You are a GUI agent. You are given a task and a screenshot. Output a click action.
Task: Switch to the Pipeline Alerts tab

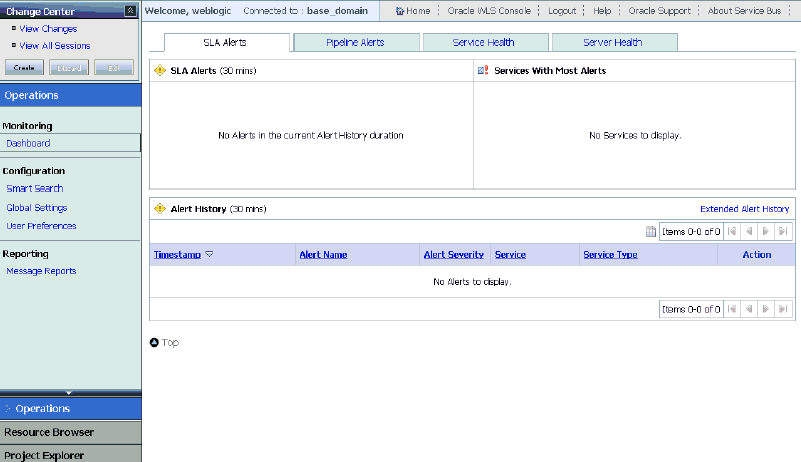pyautogui.click(x=357, y=42)
